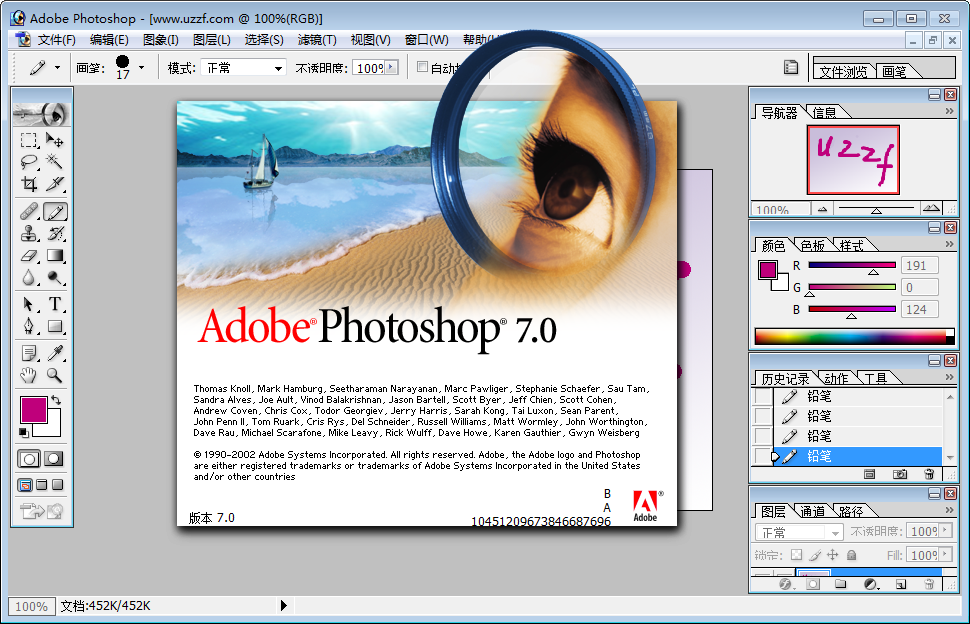Select the Pencil tool in toolbox
The height and width of the screenshot is (624, 970).
point(55,212)
